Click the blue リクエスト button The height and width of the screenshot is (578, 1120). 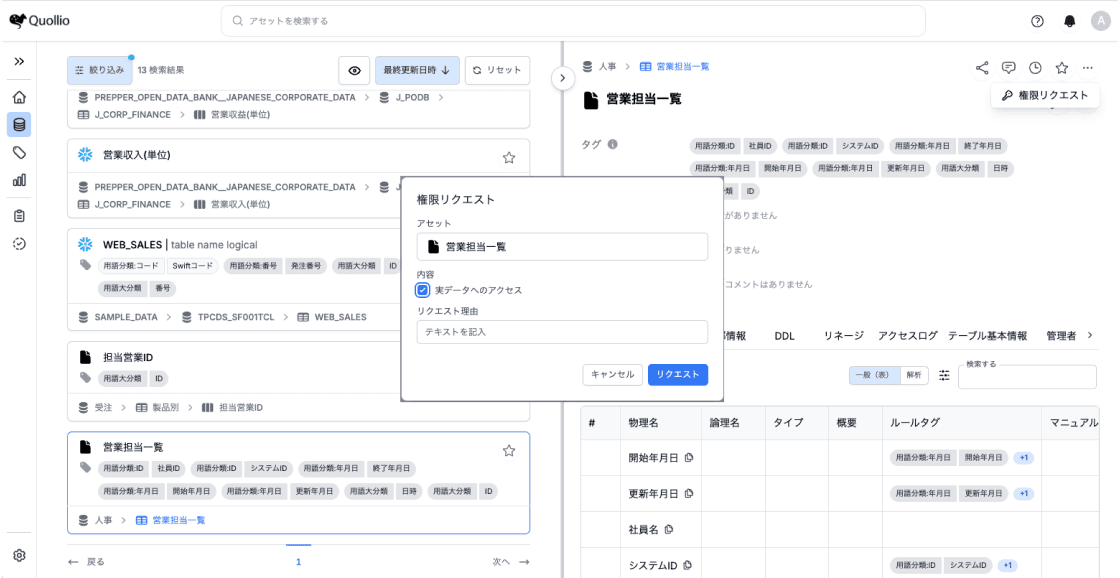click(x=677, y=374)
